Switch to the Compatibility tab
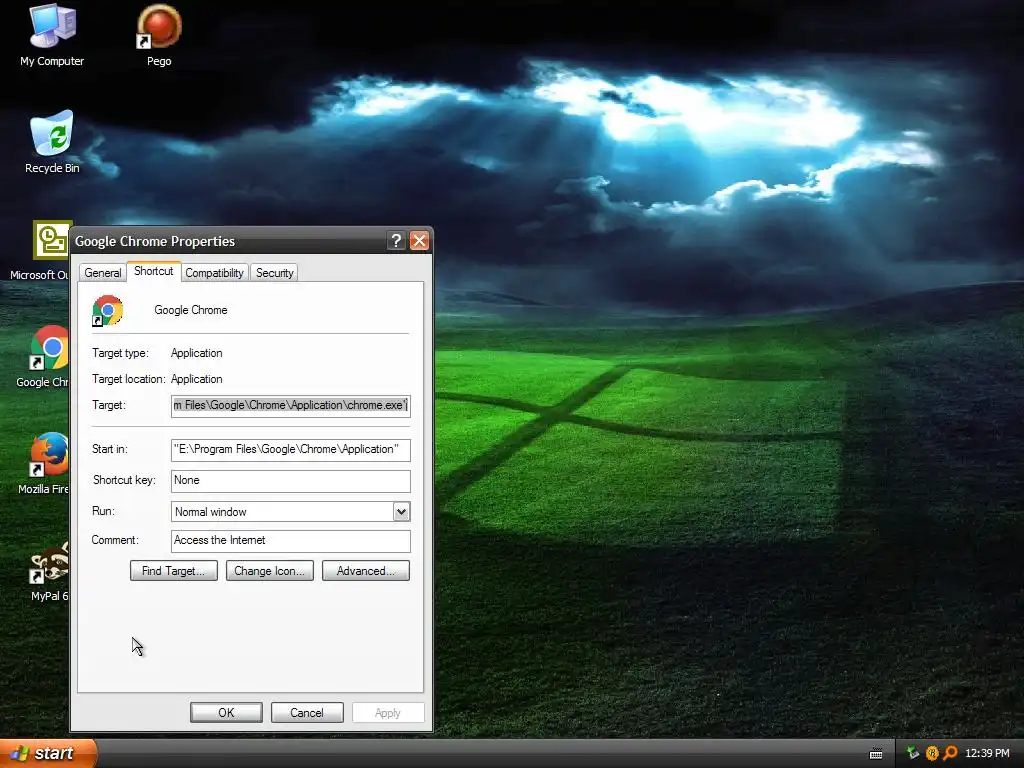The image size is (1024, 768). pos(214,273)
